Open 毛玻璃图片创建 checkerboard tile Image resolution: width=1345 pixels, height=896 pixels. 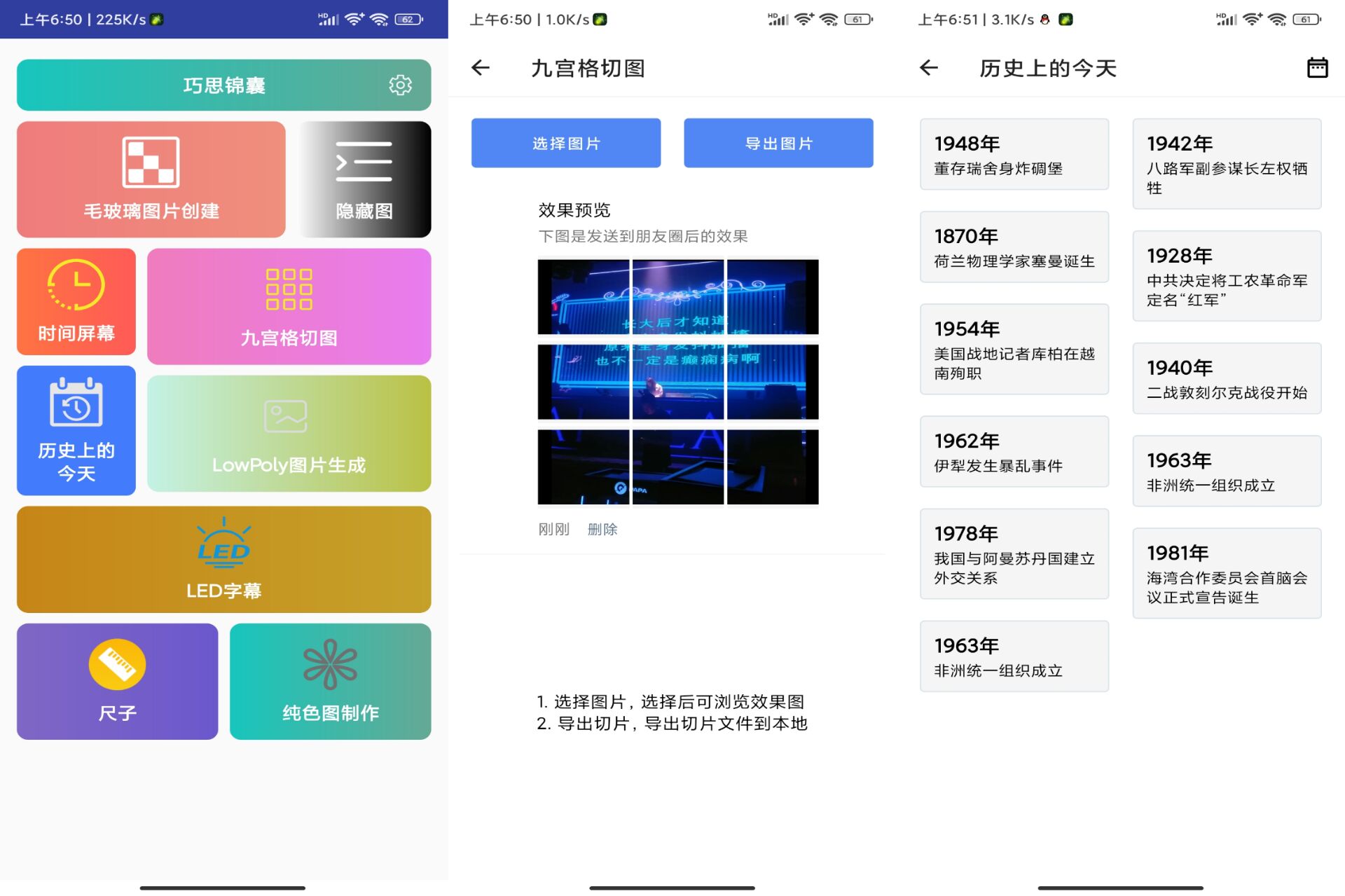point(151,179)
